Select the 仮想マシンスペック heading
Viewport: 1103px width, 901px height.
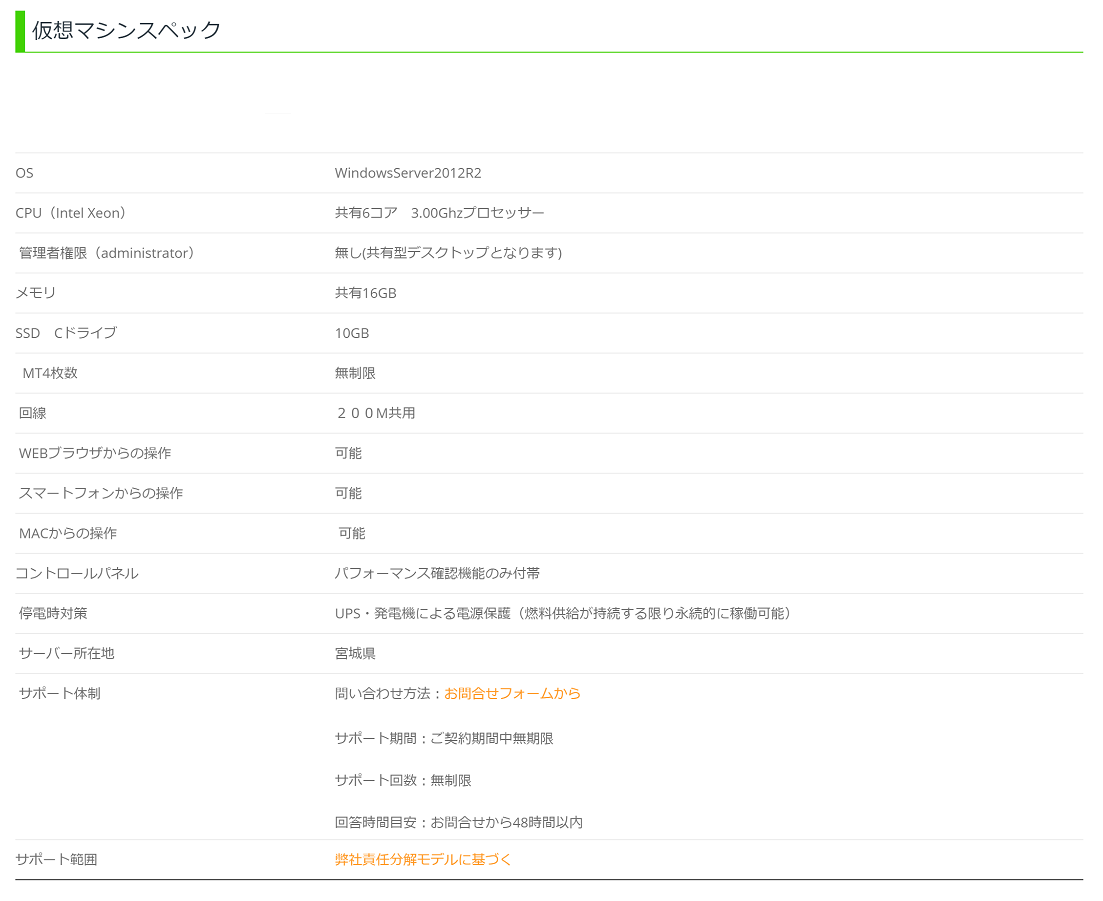[x=127, y=30]
